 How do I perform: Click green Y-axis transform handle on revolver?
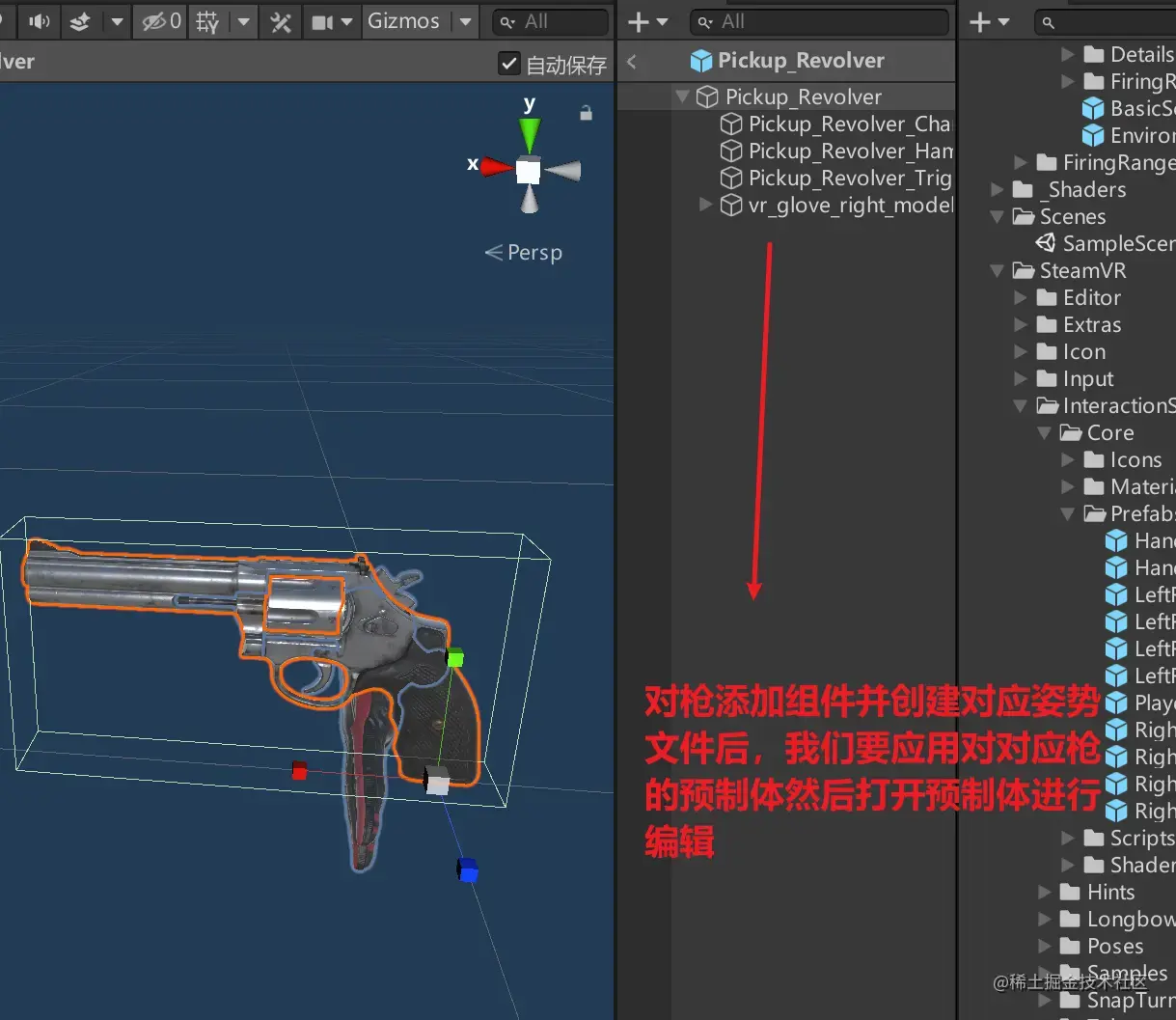tap(455, 658)
